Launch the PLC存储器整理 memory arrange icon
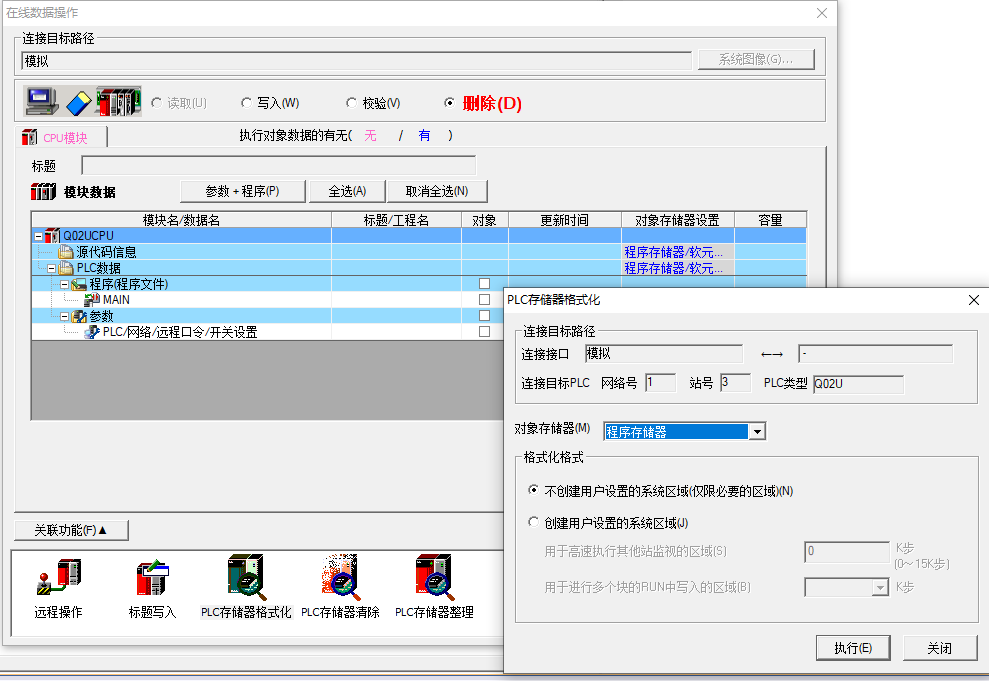The width and height of the screenshot is (989, 681). pos(434,579)
